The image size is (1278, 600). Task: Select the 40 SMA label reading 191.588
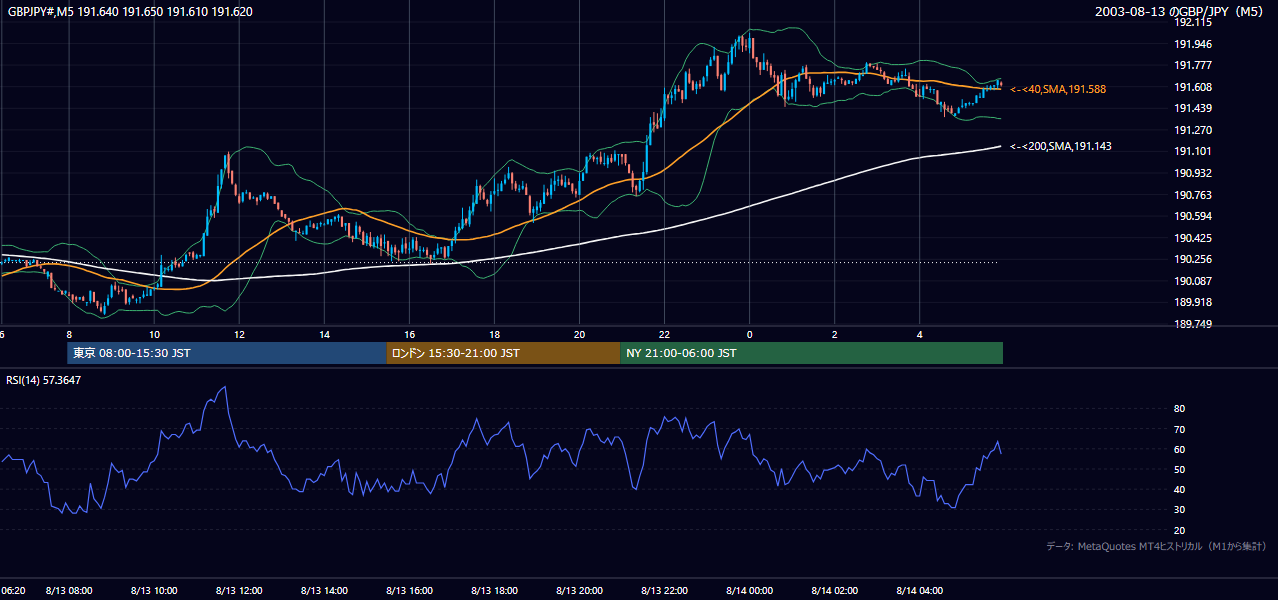click(x=1058, y=89)
